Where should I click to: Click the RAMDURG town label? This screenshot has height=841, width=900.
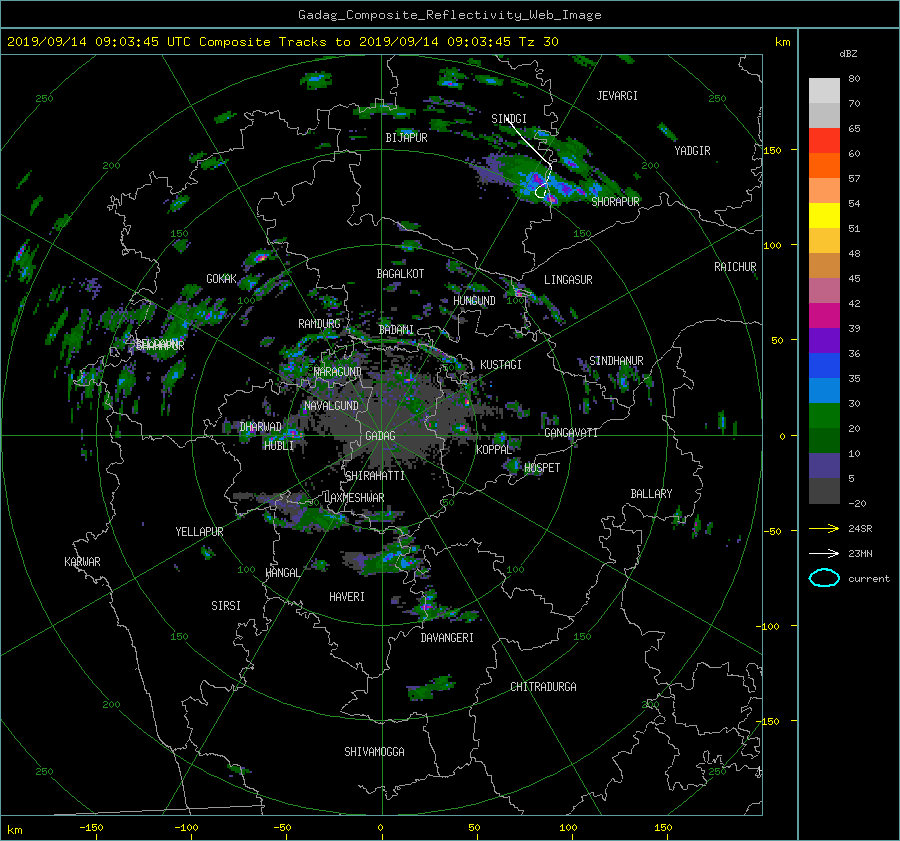319,324
